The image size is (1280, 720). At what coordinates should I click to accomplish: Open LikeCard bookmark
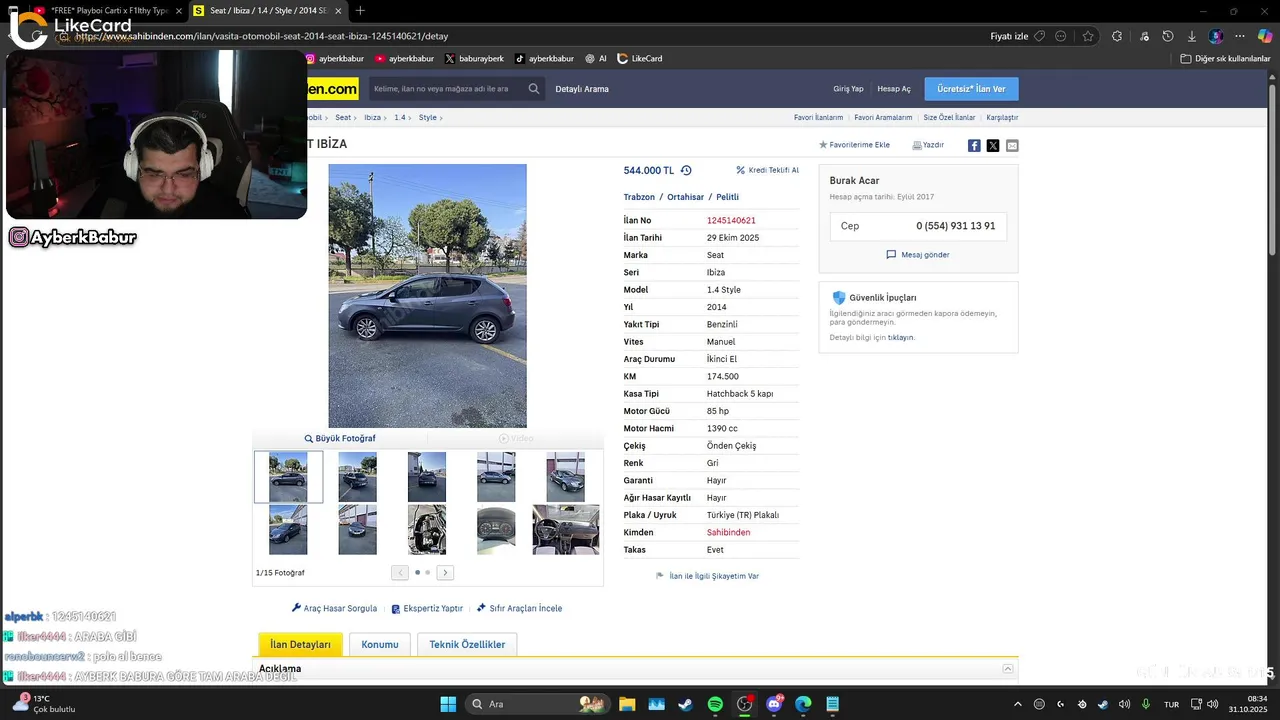tap(640, 59)
